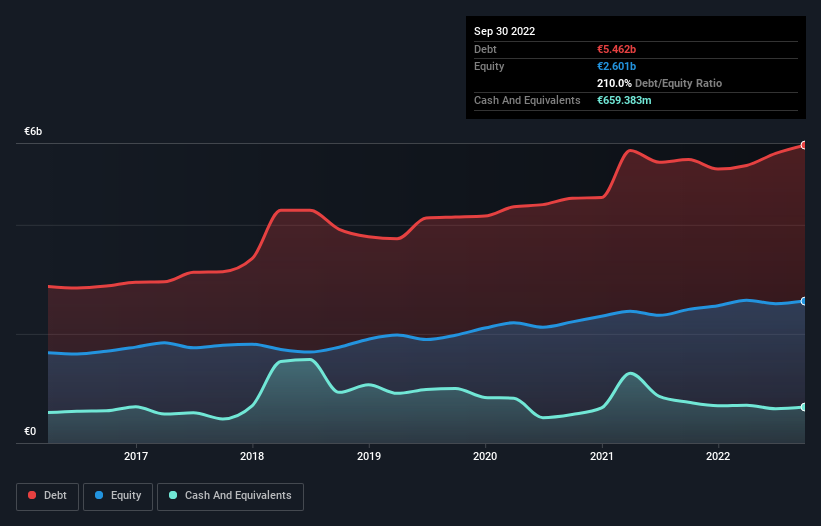Click the 210.0% Debt/Equity Ratio text
Screen dimensions: 821x526
659,83
